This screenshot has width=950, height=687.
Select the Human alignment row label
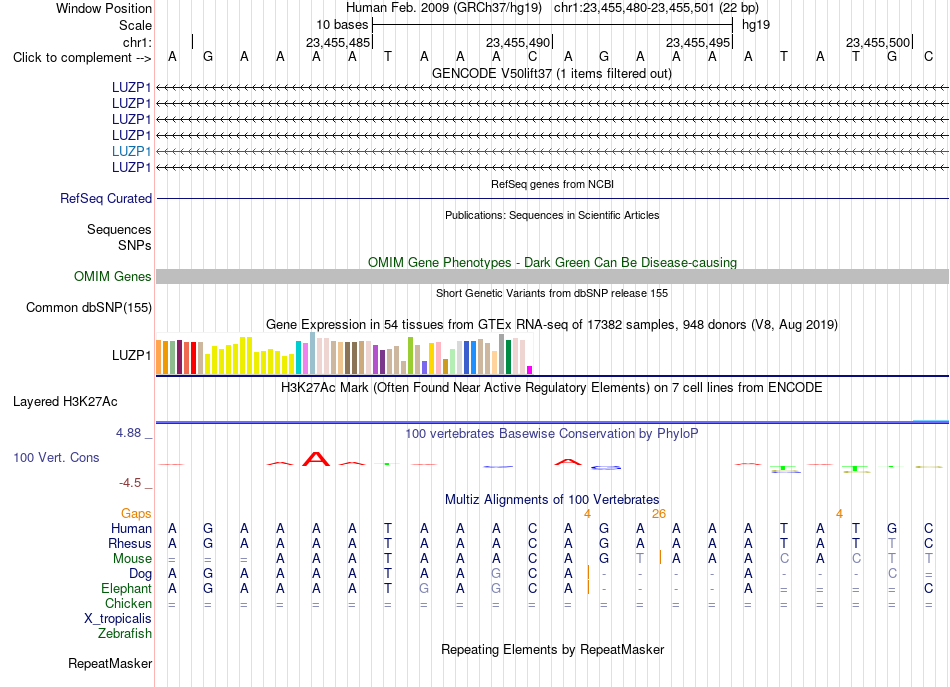tap(131, 529)
